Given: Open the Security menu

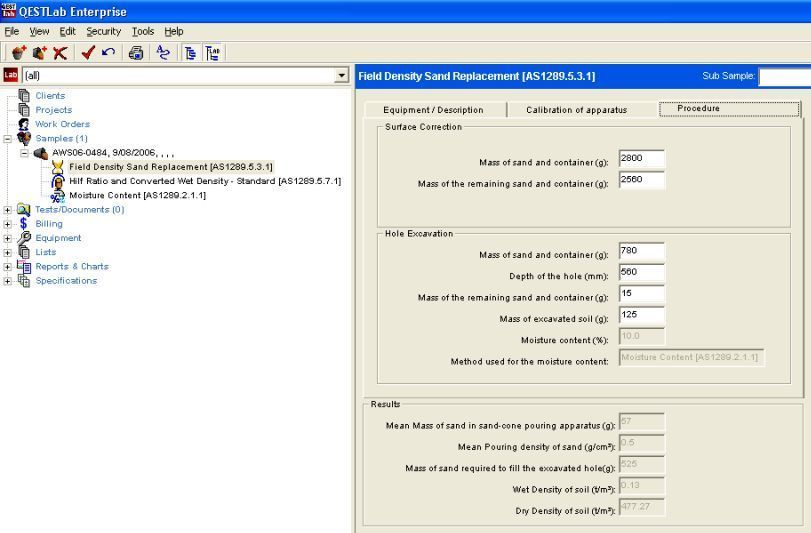Looking at the screenshot, I should click(x=105, y=31).
